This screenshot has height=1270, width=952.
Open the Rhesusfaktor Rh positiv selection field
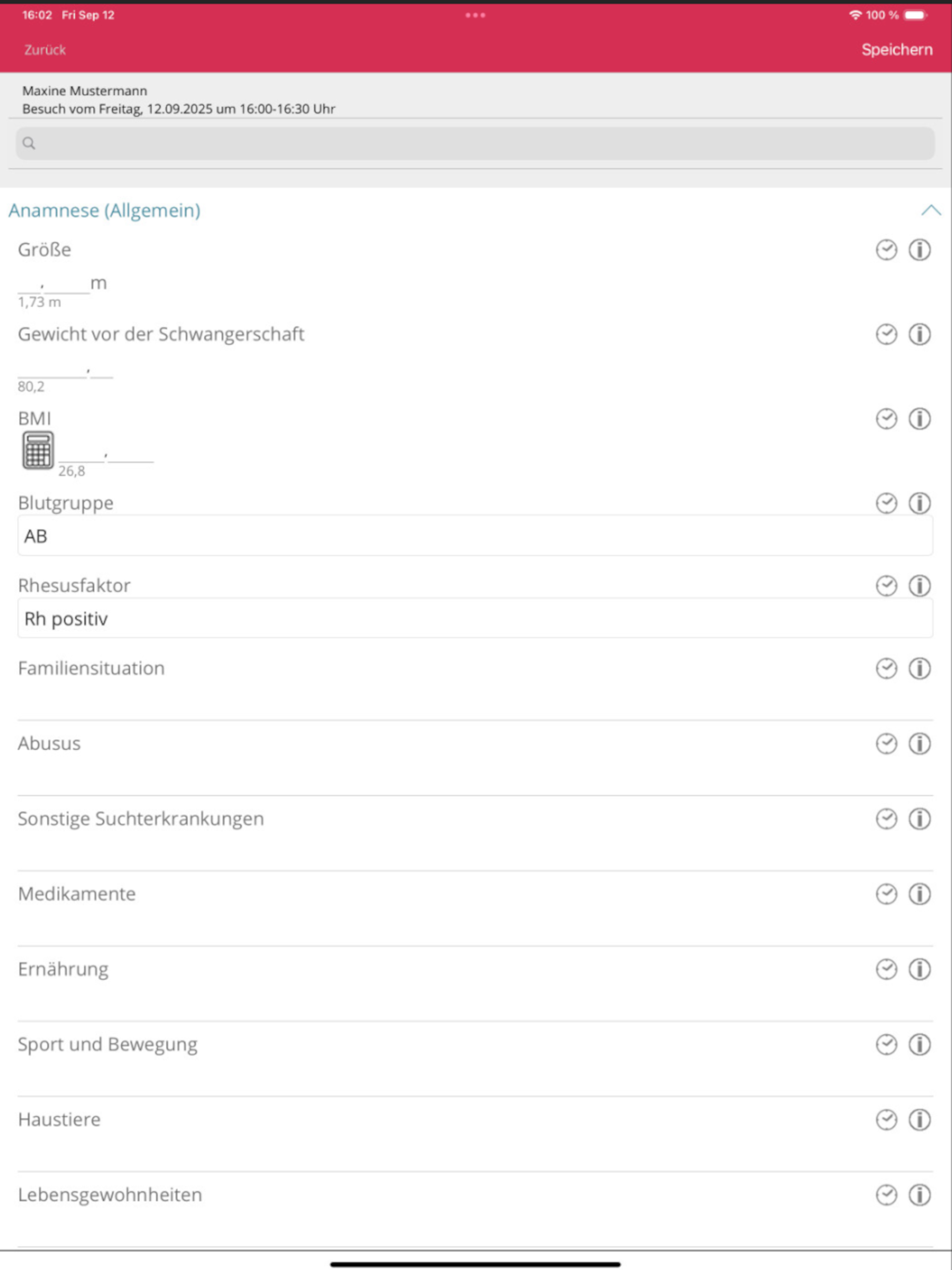(x=475, y=618)
